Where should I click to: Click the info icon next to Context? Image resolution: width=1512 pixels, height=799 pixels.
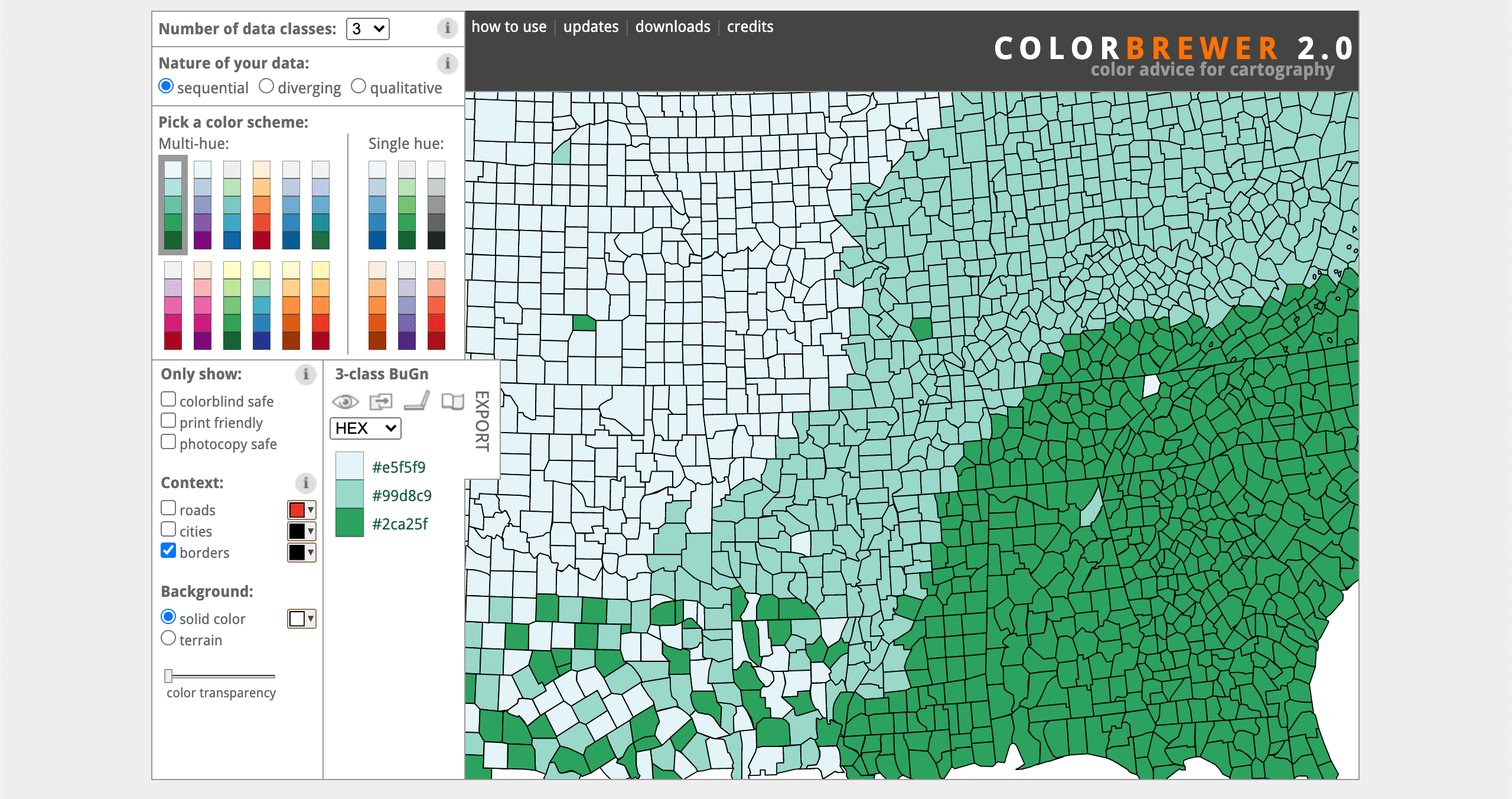tap(305, 483)
